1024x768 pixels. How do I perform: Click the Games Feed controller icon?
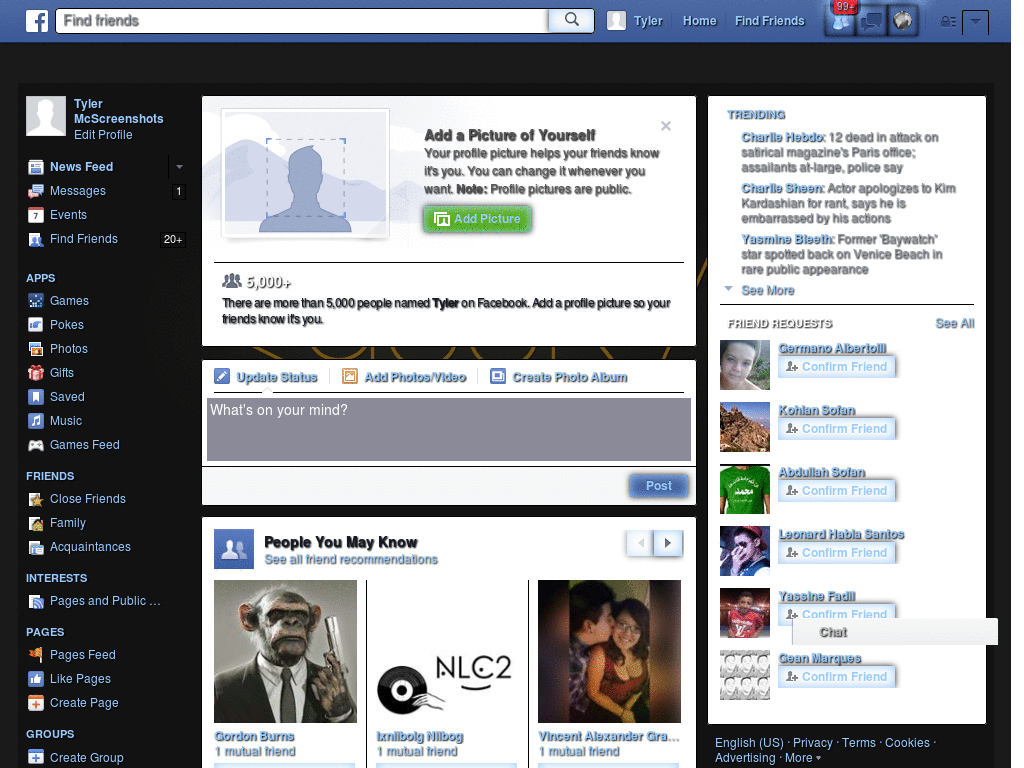coord(36,445)
